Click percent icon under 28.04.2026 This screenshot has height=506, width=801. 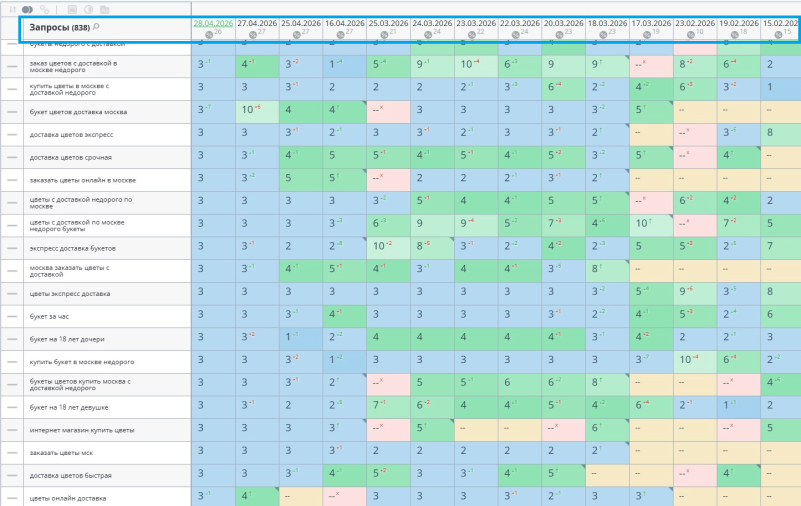[209, 35]
